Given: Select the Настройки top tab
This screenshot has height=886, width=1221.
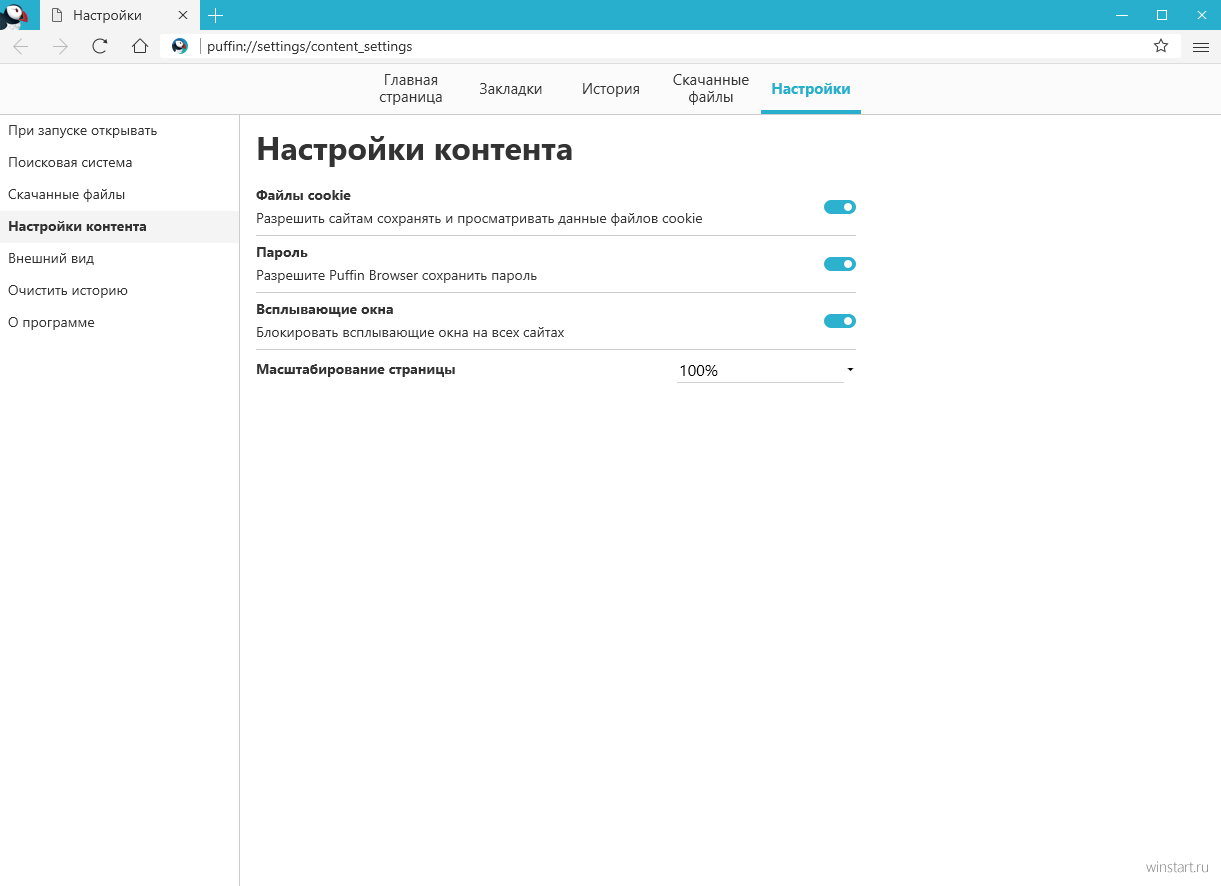Looking at the screenshot, I should tap(811, 89).
